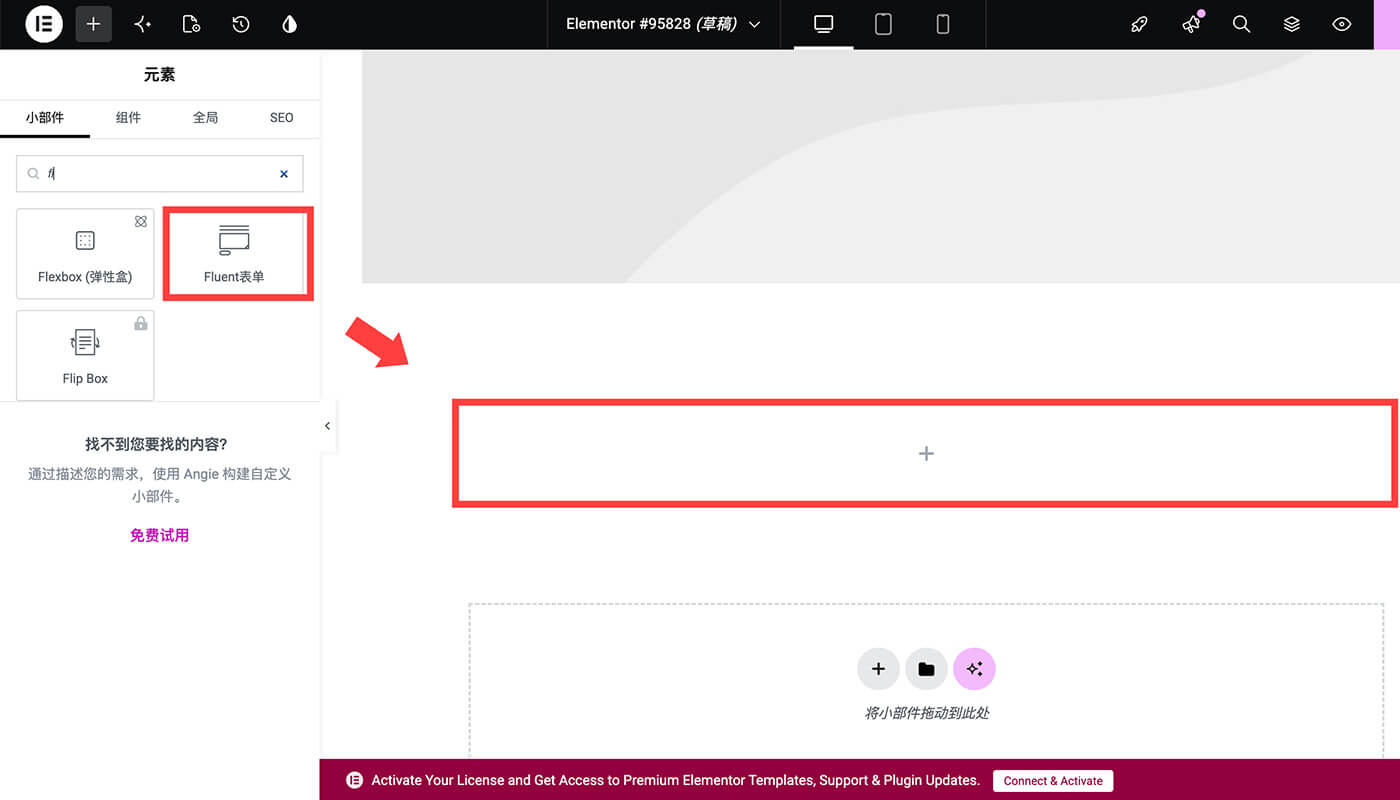Open the template library folder button
This screenshot has width=1400, height=800.
(926, 669)
